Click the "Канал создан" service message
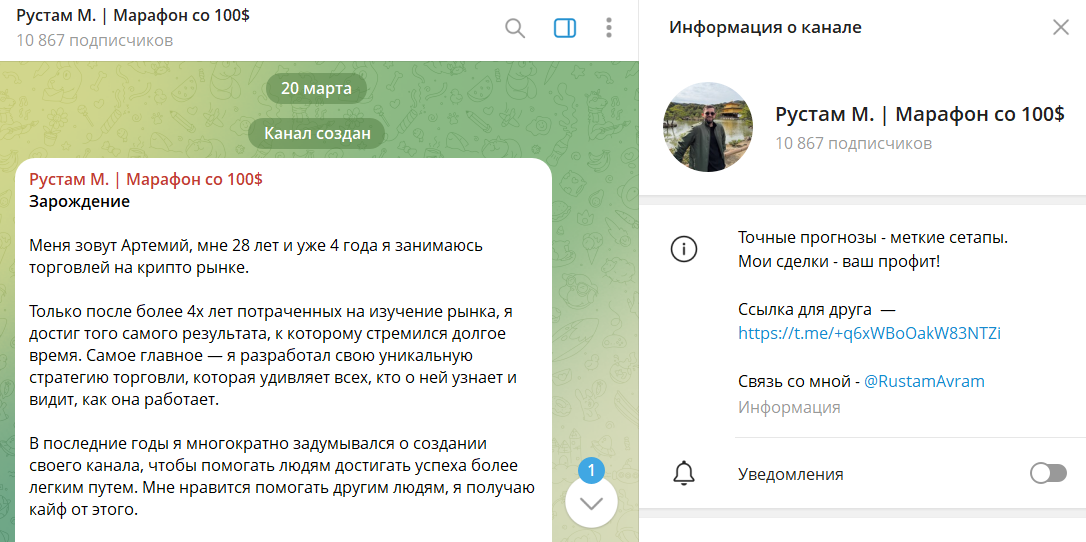Screen dimensions: 1086x542 (x=317, y=133)
